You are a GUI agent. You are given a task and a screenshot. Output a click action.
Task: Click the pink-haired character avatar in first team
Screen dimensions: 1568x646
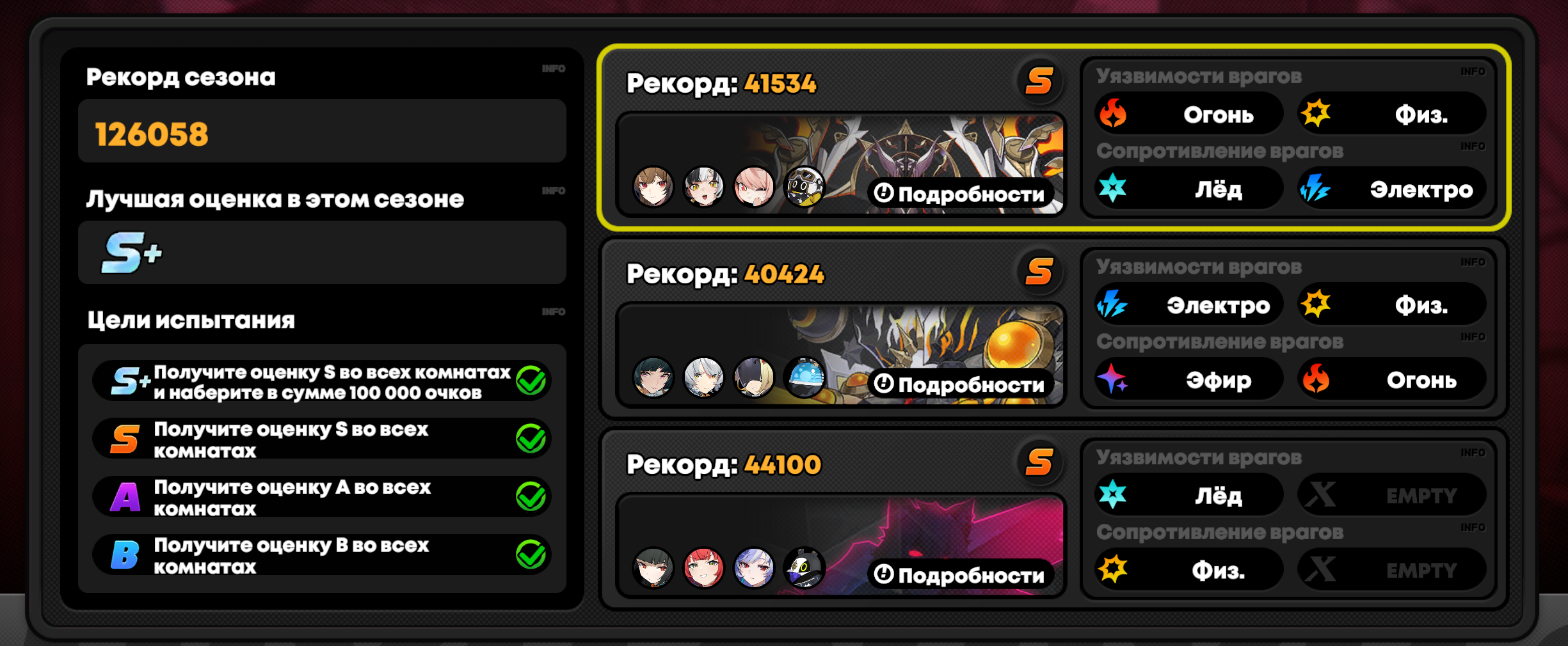click(x=754, y=187)
